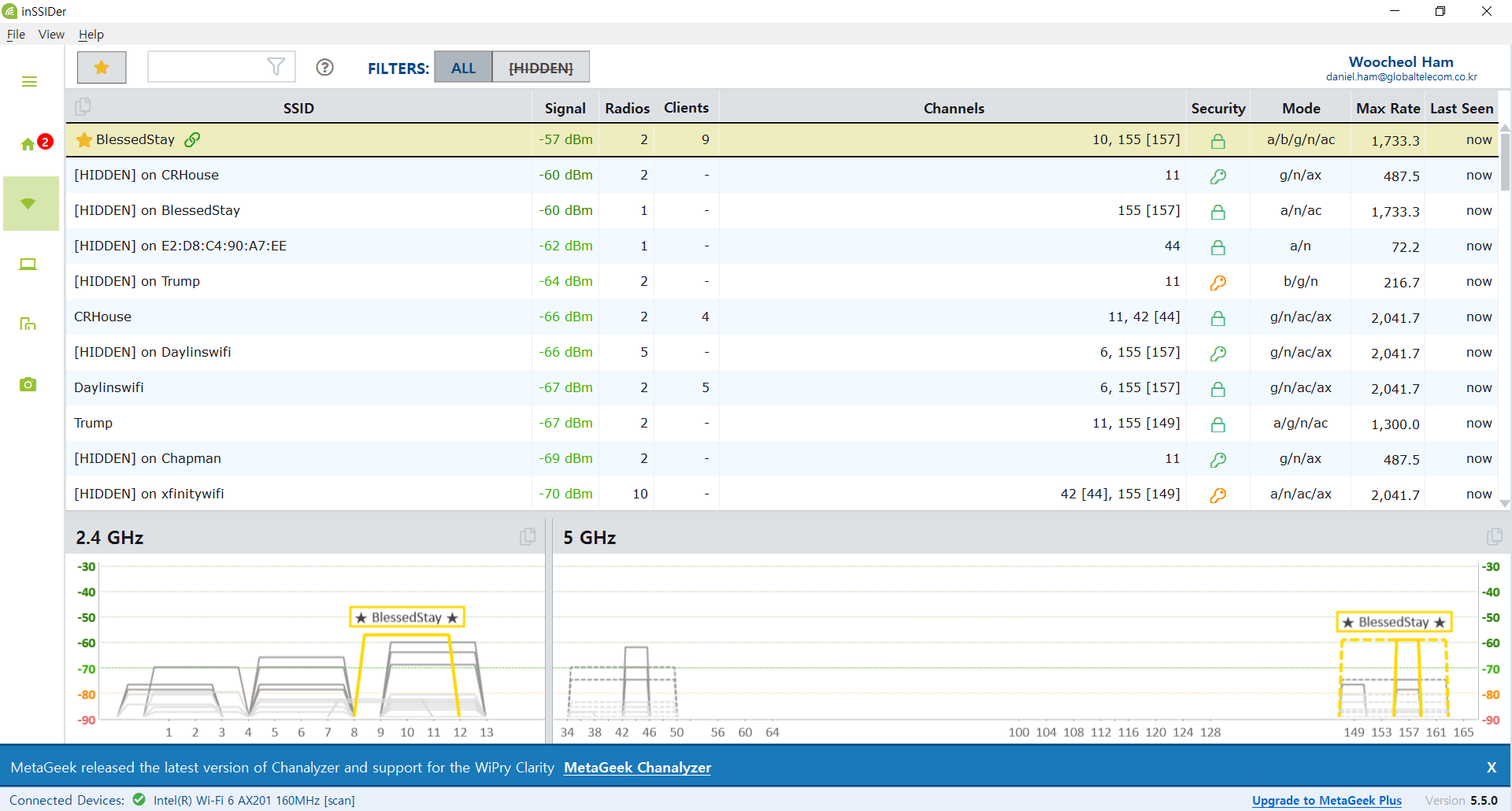The image size is (1512, 811).
Task: Click the star next to BlessedStay
Action: point(84,140)
